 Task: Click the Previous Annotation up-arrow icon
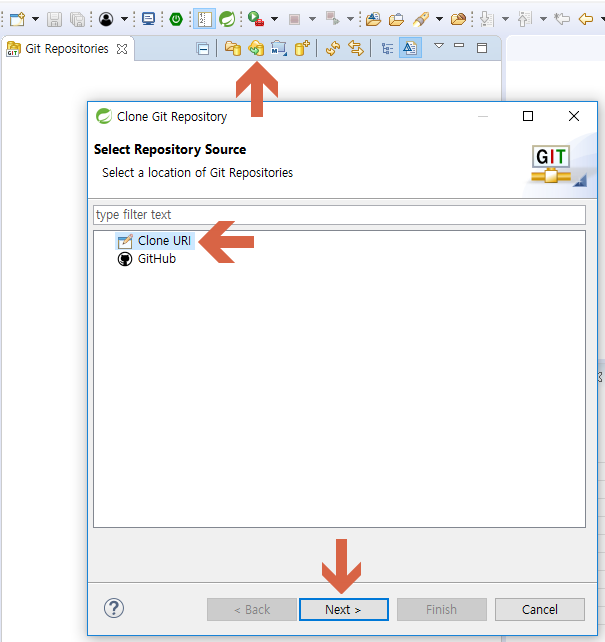(x=525, y=19)
